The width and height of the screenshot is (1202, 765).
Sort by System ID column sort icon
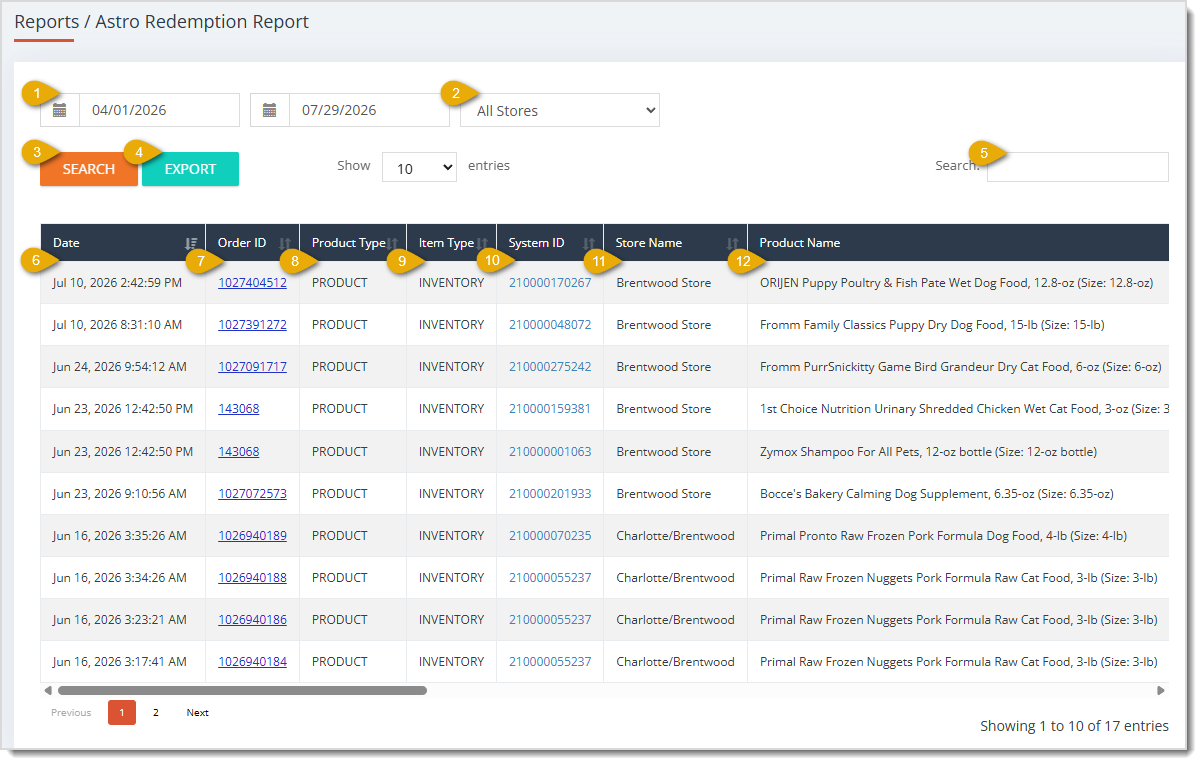coord(589,243)
